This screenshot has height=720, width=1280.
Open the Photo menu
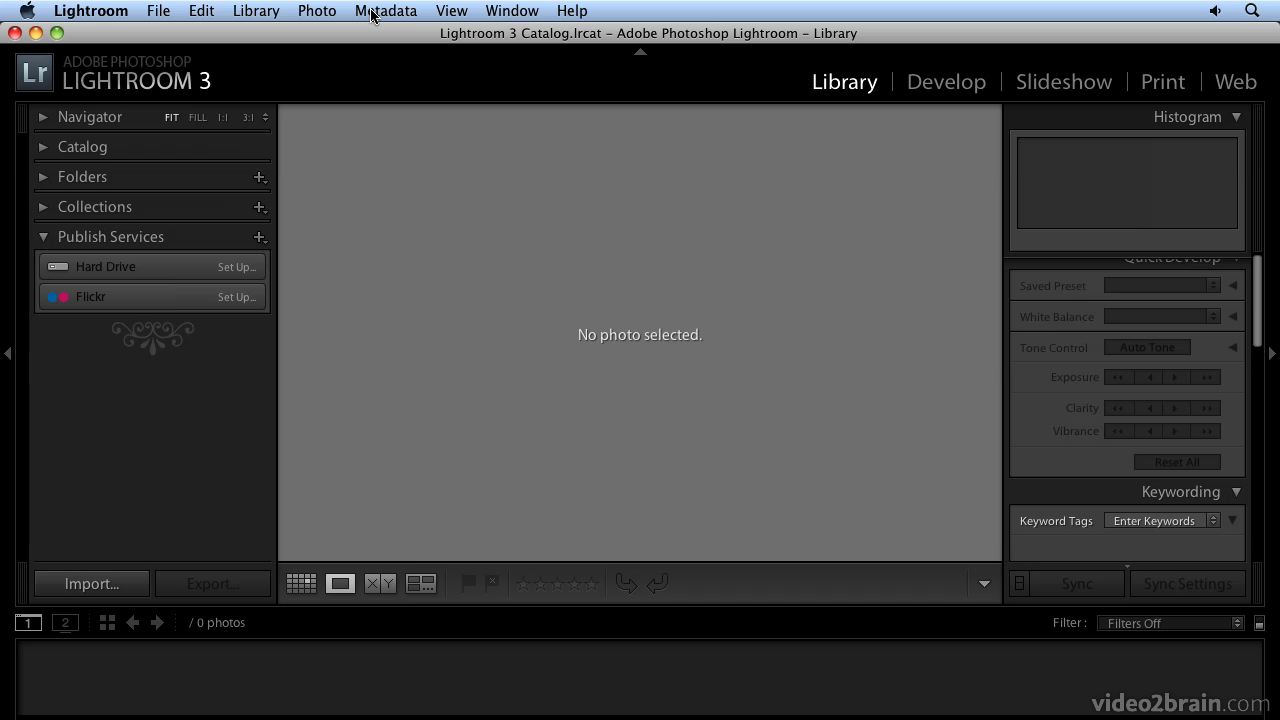coord(317,11)
